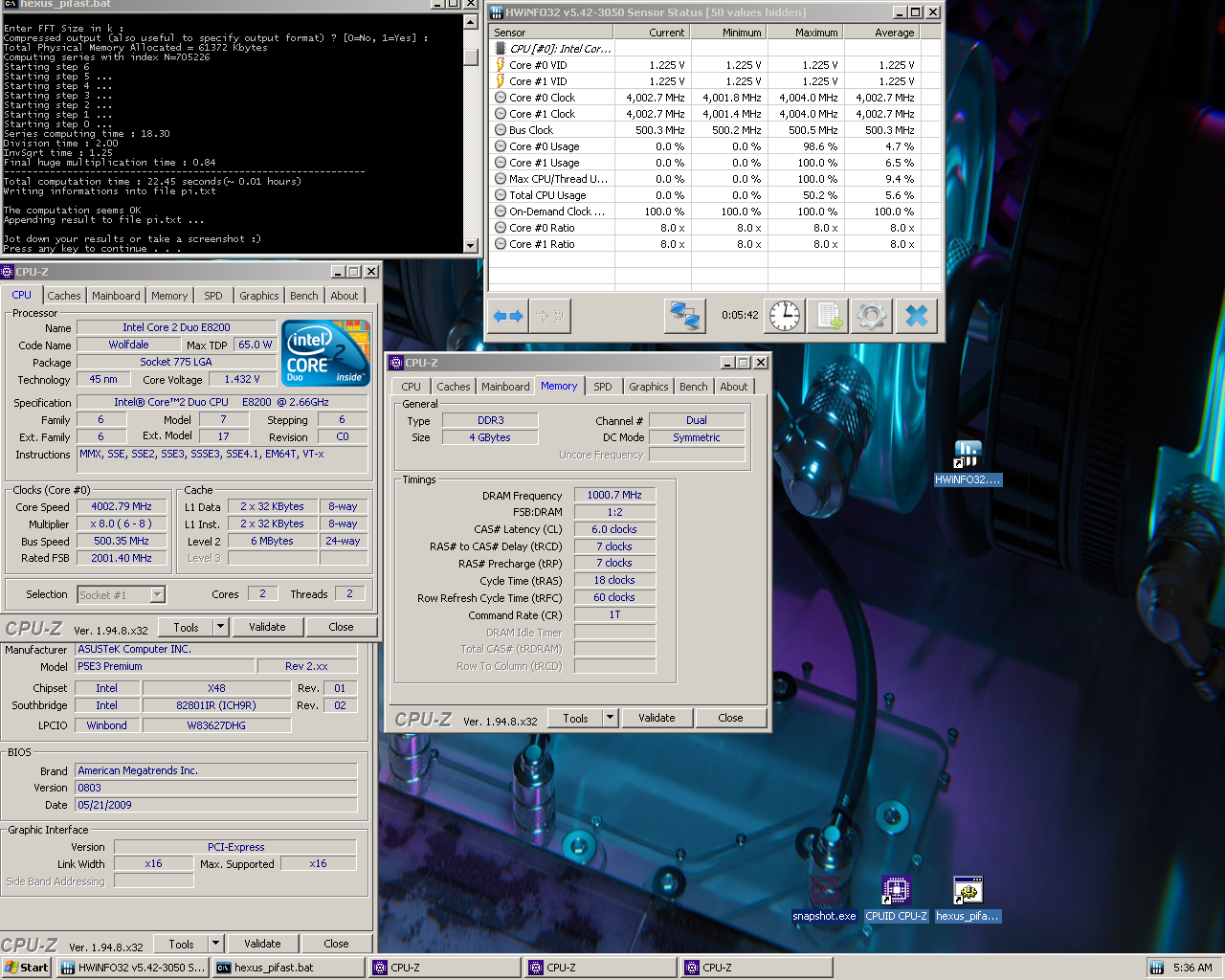This screenshot has width=1225, height=980.
Task: Click the icon beside Core #1 Ratio
Action: click(500, 244)
